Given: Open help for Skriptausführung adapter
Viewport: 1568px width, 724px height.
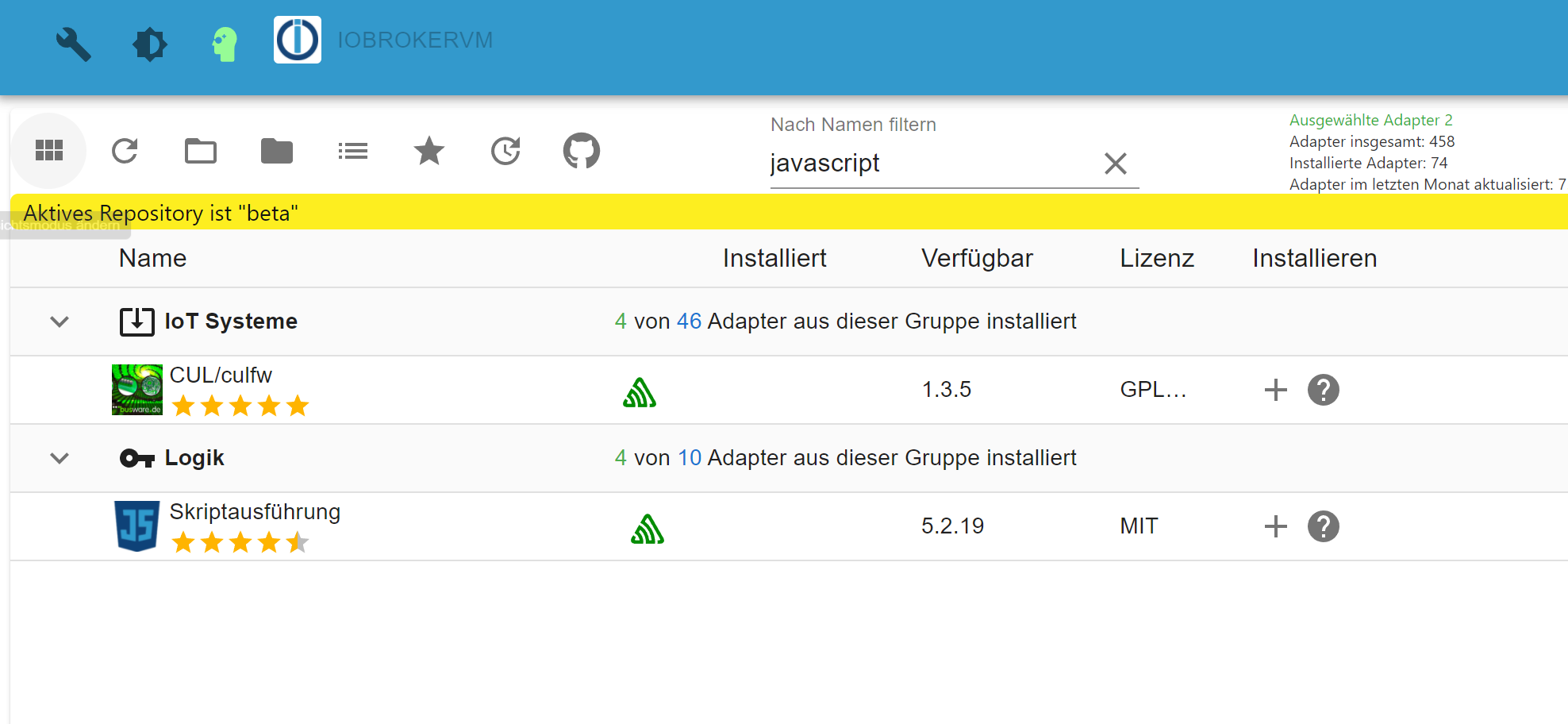Looking at the screenshot, I should tap(1324, 526).
